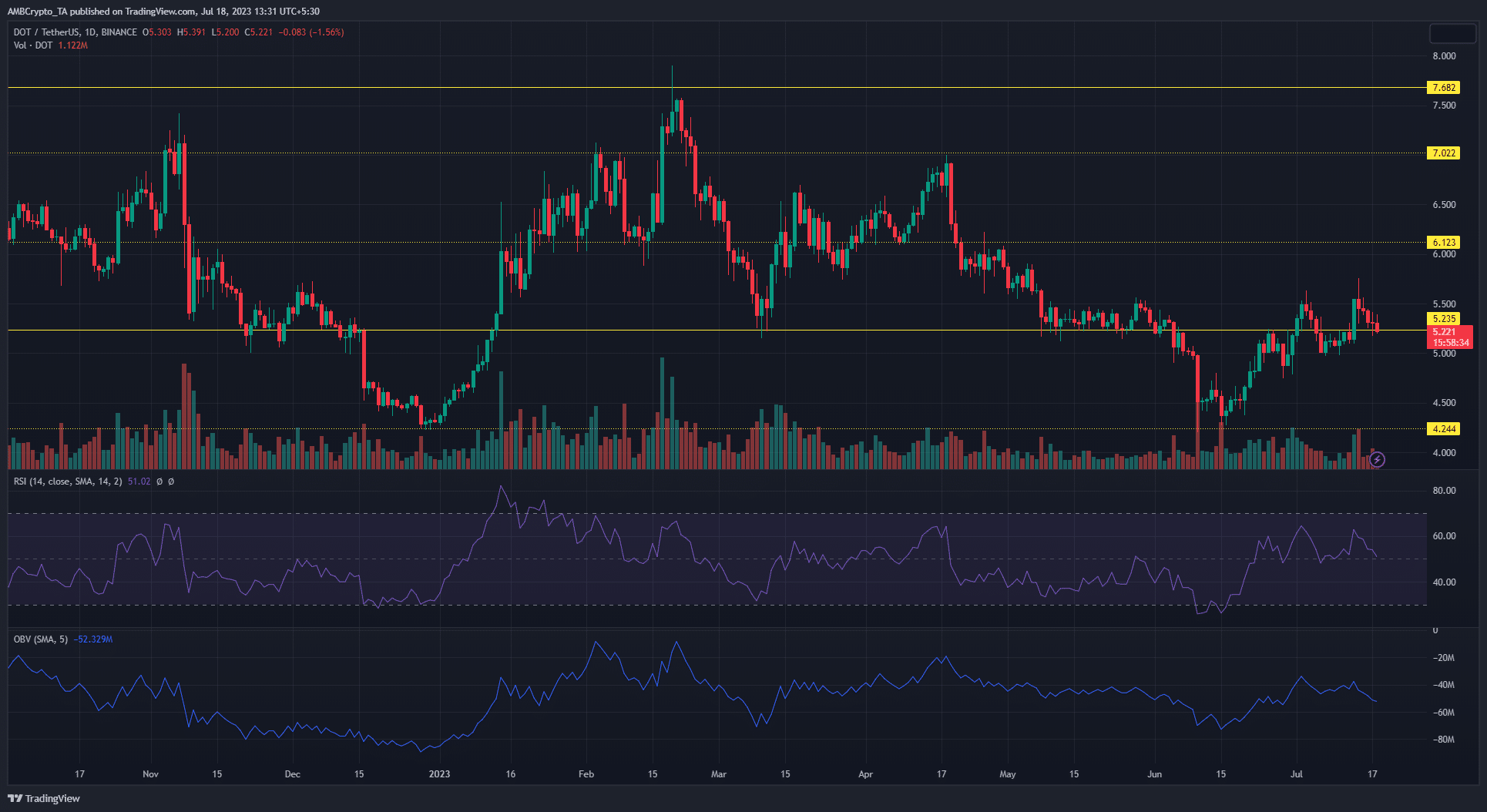Click the Jun label on the time axis
Viewport: 1487px width, 812px height.
[x=1154, y=774]
